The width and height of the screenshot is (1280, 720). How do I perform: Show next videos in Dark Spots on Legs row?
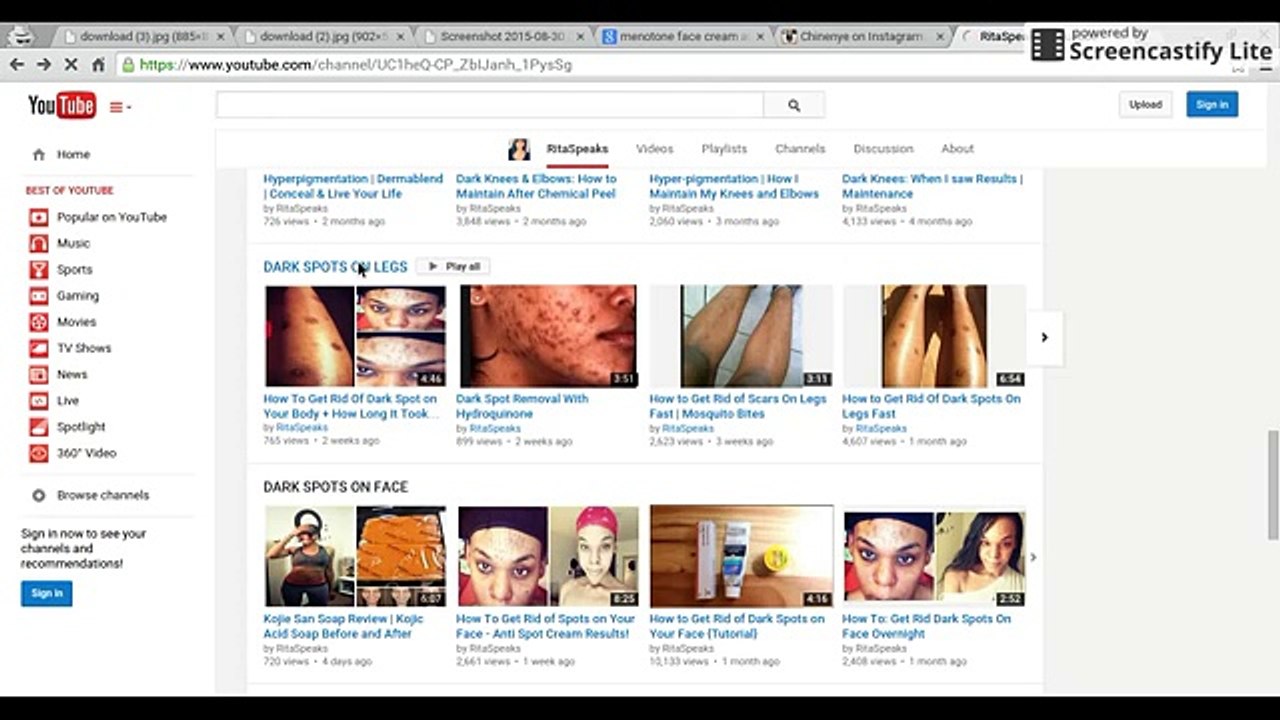point(1044,338)
